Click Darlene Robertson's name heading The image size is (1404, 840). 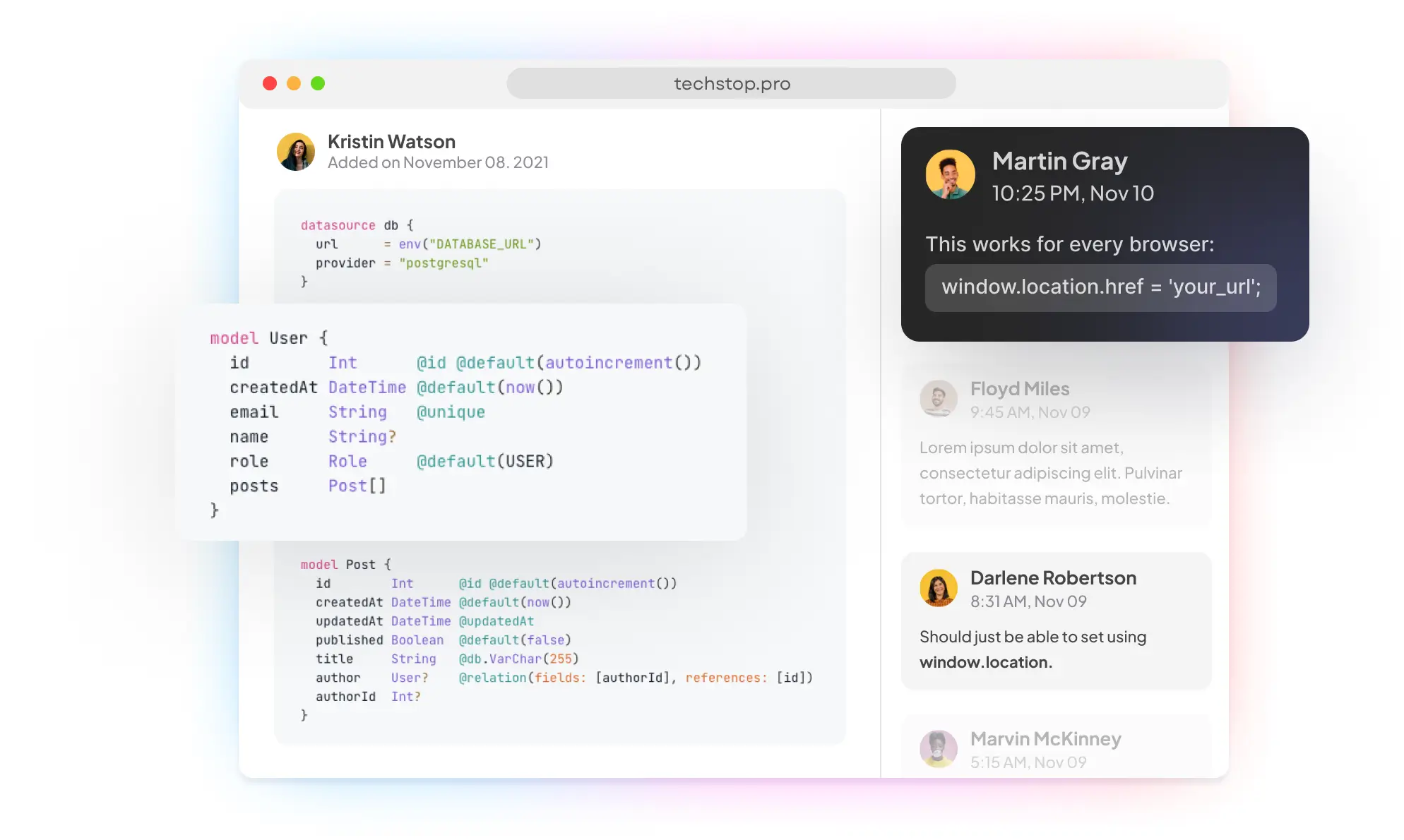1053,578
